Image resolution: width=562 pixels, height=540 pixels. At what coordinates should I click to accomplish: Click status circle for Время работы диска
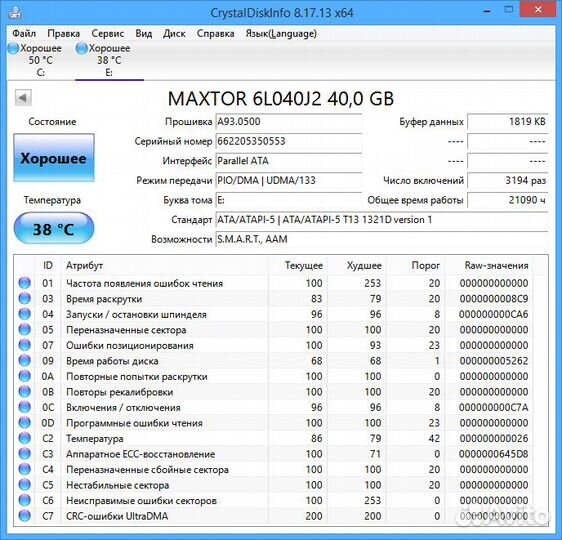25,360
